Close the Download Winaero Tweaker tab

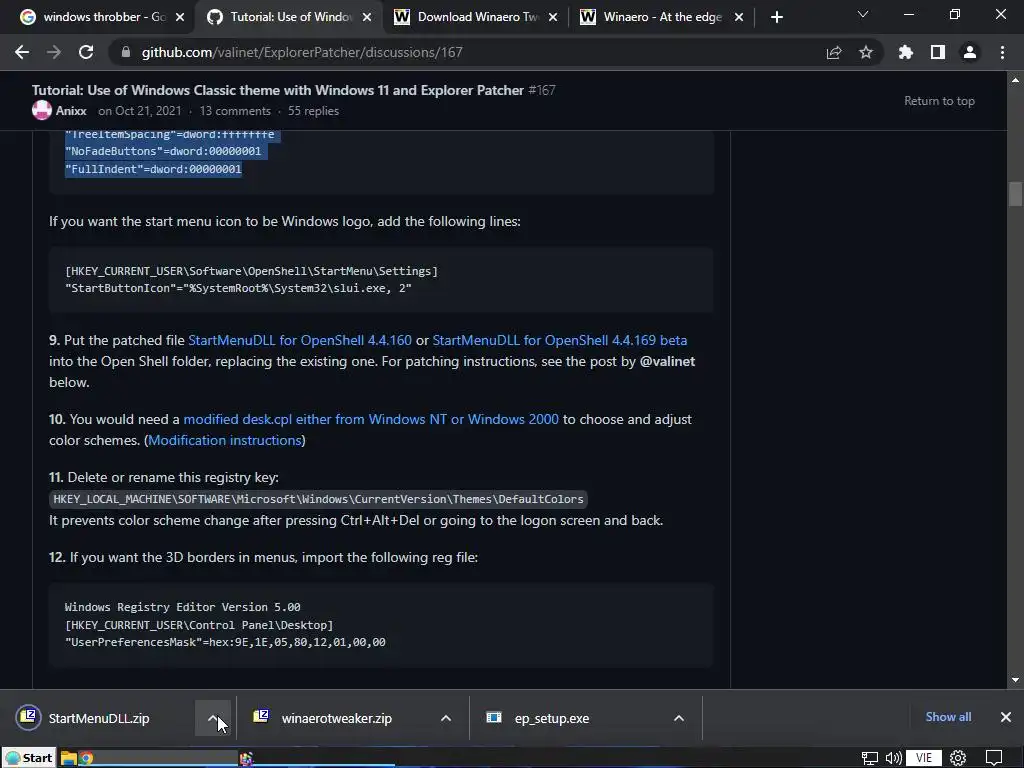pos(553,17)
